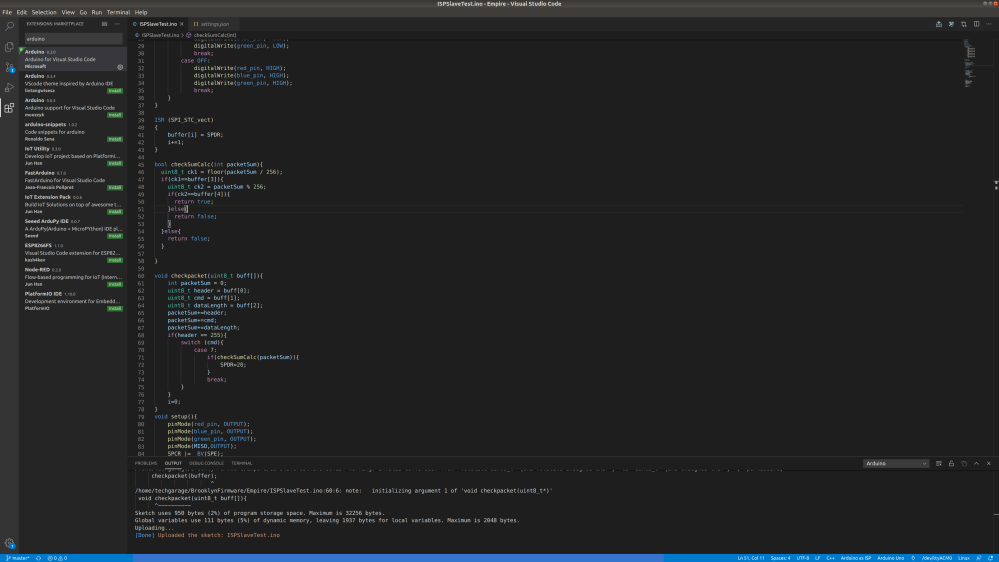Click errors and warnings count in status bar
Image resolution: width=999 pixels, height=562 pixels.
pos(57,558)
